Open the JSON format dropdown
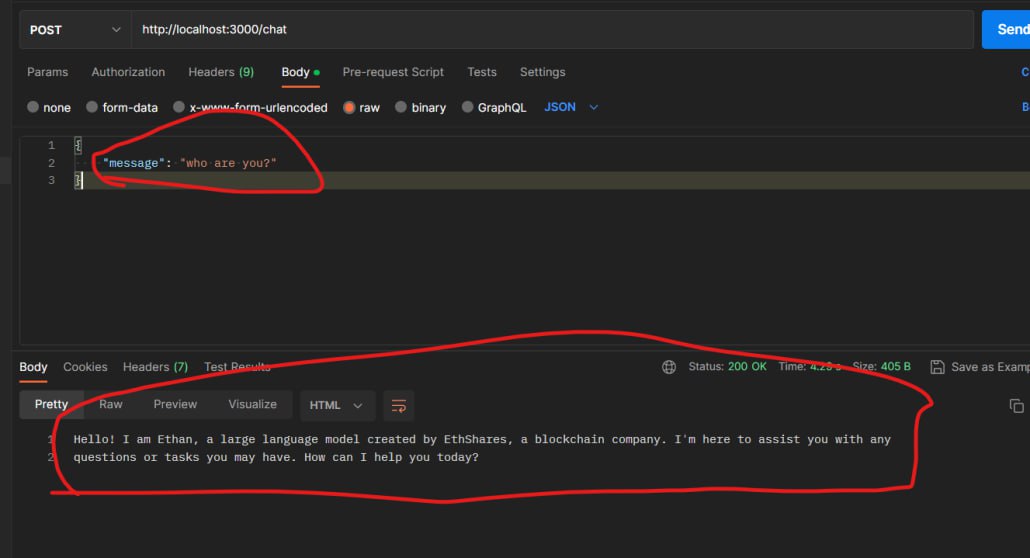 point(571,107)
